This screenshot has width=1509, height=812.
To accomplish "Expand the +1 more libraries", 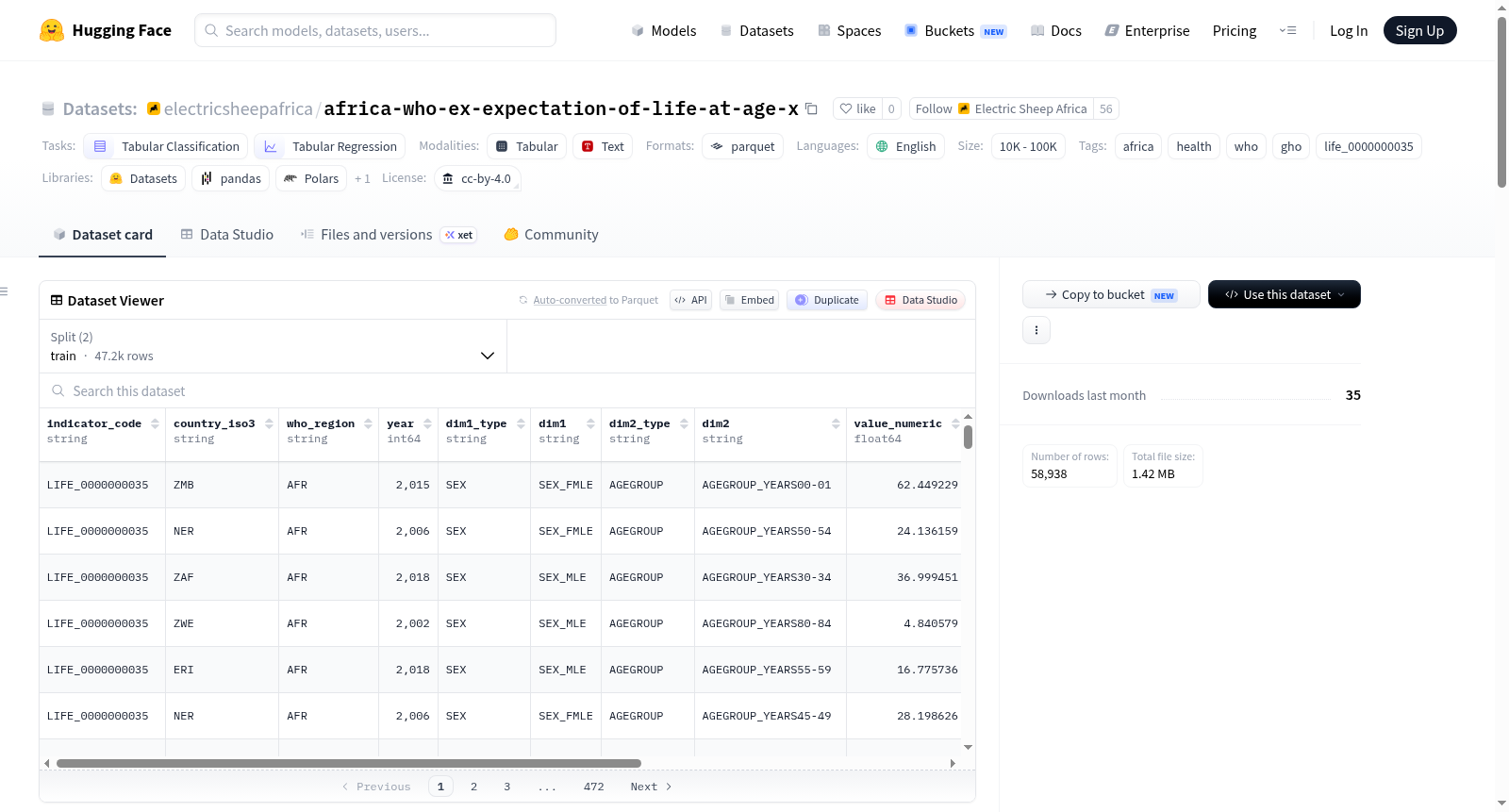I will [362, 178].
